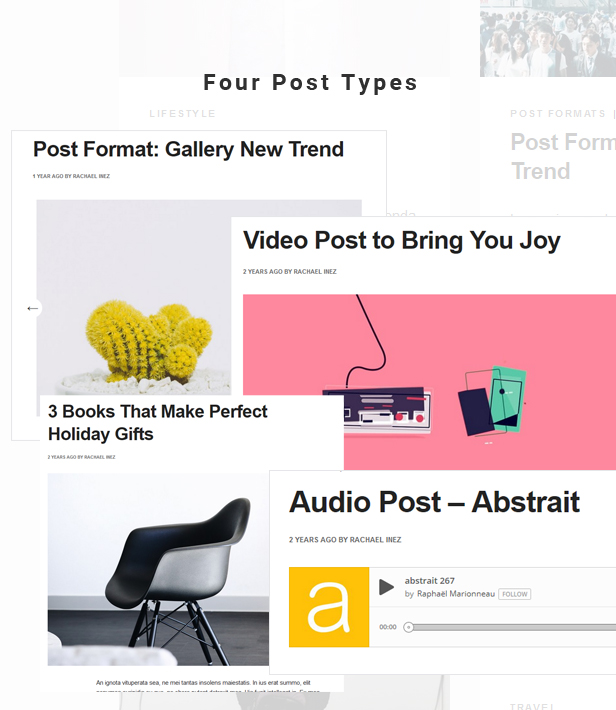616x710 pixels.
Task: Click the faded Post Format Trend heading
Action: click(563, 156)
